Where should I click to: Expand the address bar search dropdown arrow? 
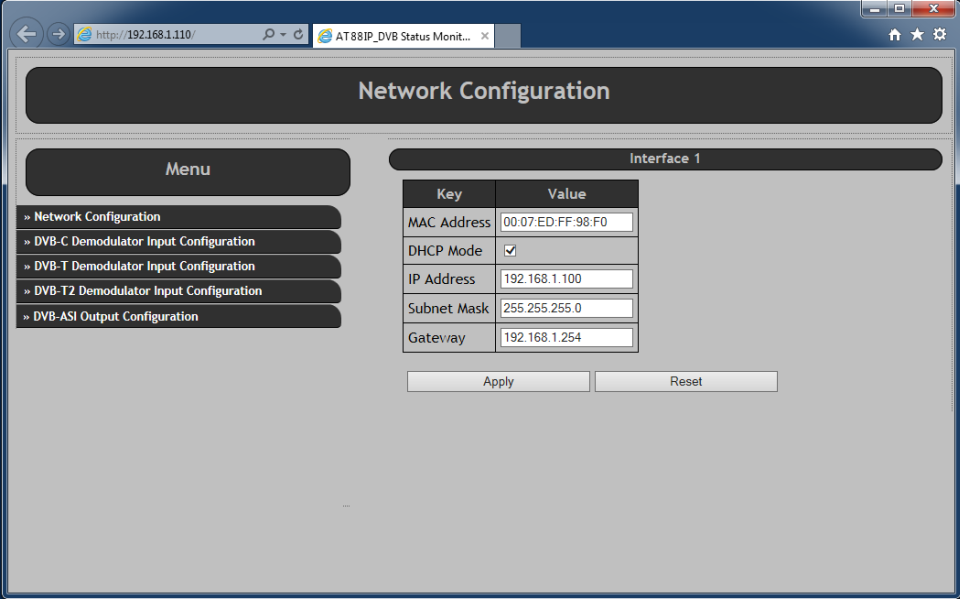283,34
